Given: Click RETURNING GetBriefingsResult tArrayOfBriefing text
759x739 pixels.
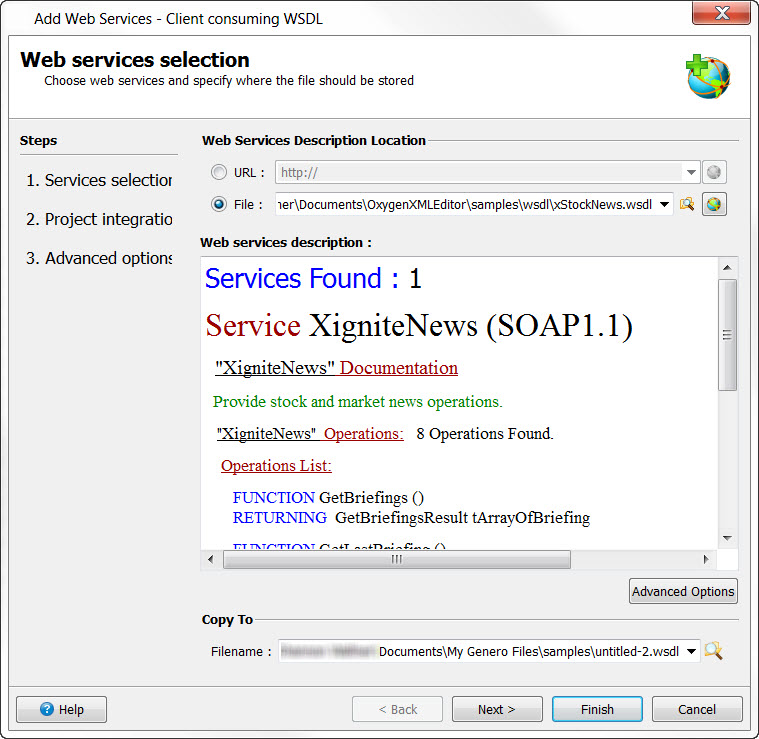Looking at the screenshot, I should pyautogui.click(x=411, y=517).
